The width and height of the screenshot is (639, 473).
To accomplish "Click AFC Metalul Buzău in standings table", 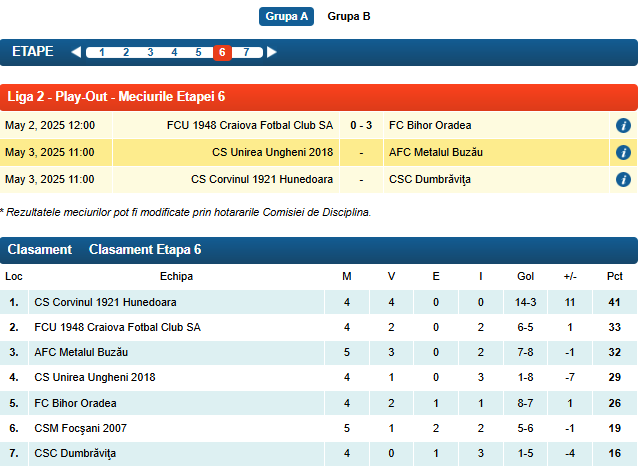I will point(81,352).
